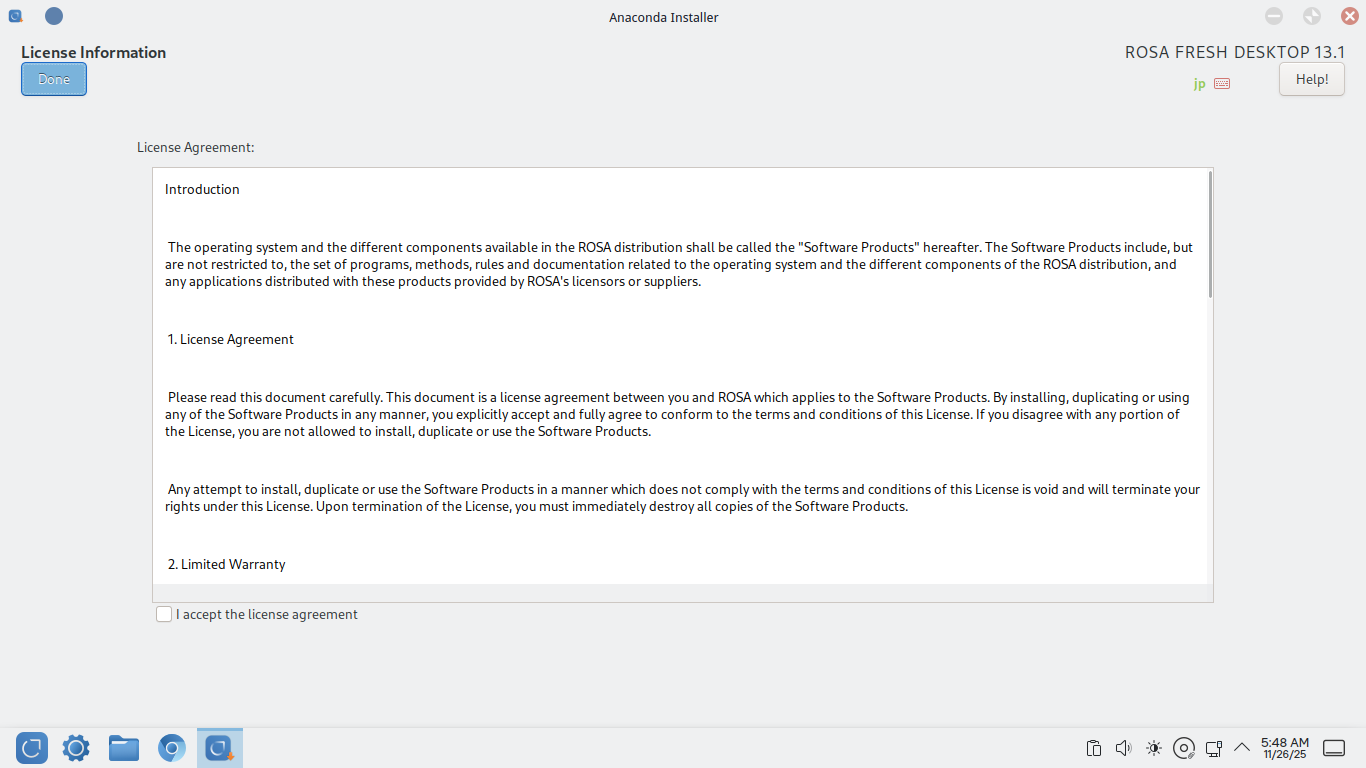Open System Settings from the taskbar

[x=76, y=748]
